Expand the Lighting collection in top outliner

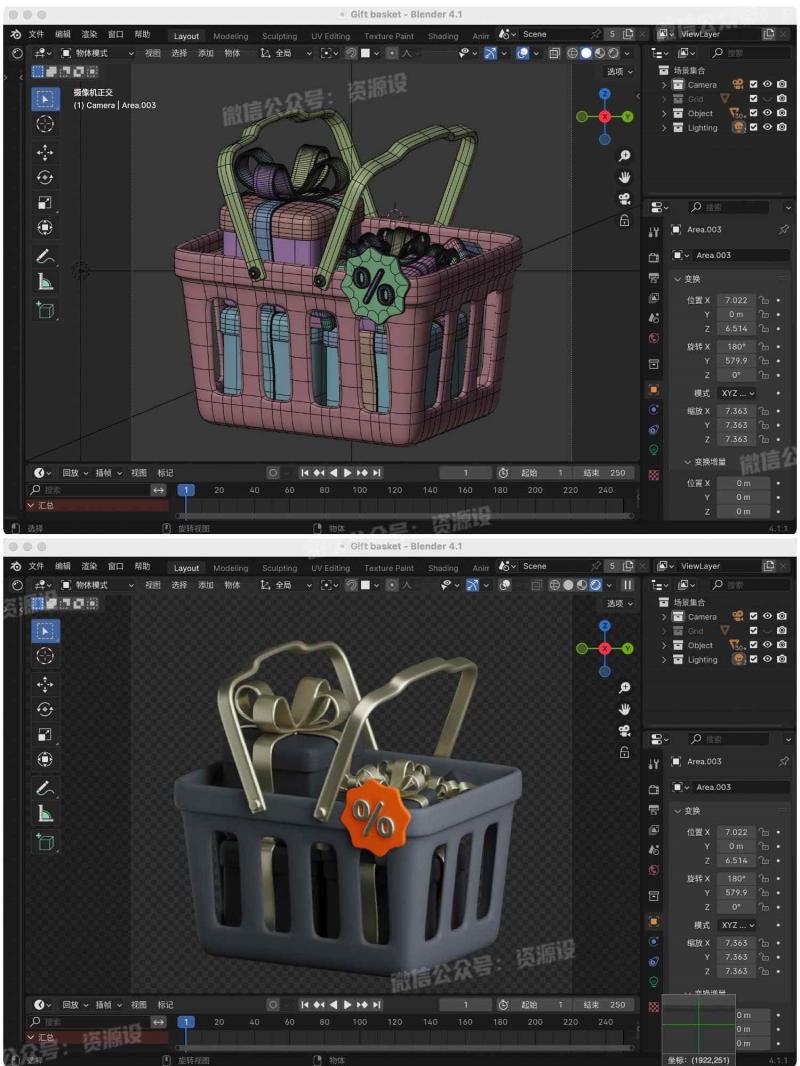(x=664, y=128)
